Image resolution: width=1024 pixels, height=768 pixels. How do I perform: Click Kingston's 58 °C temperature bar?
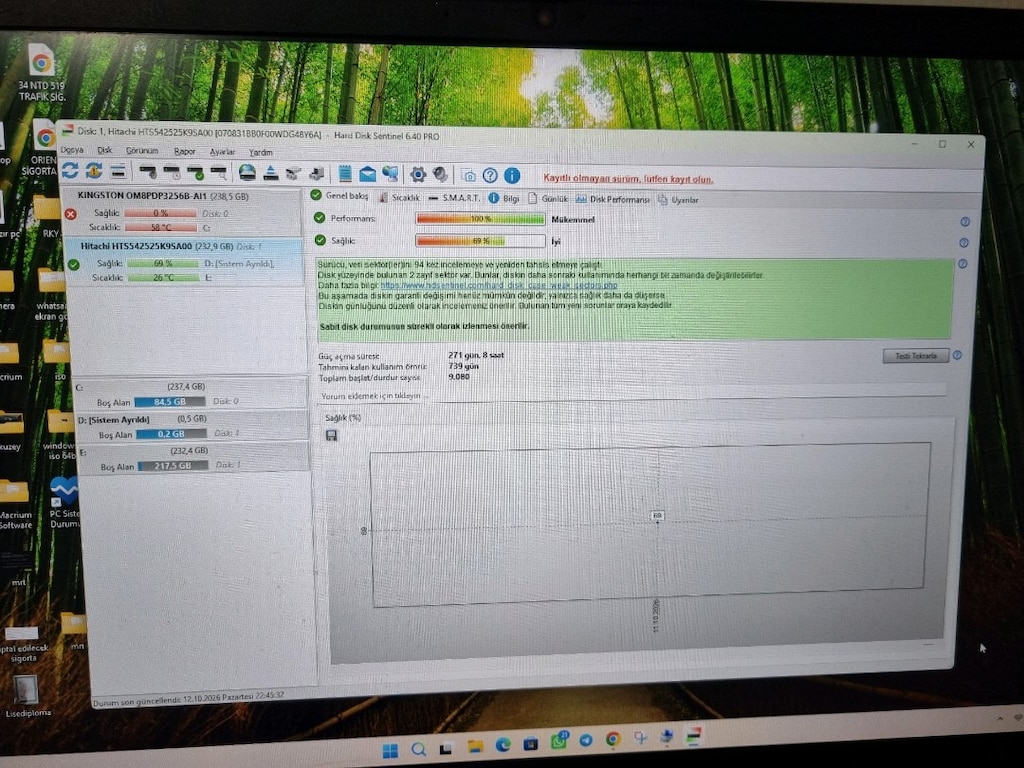click(161, 227)
